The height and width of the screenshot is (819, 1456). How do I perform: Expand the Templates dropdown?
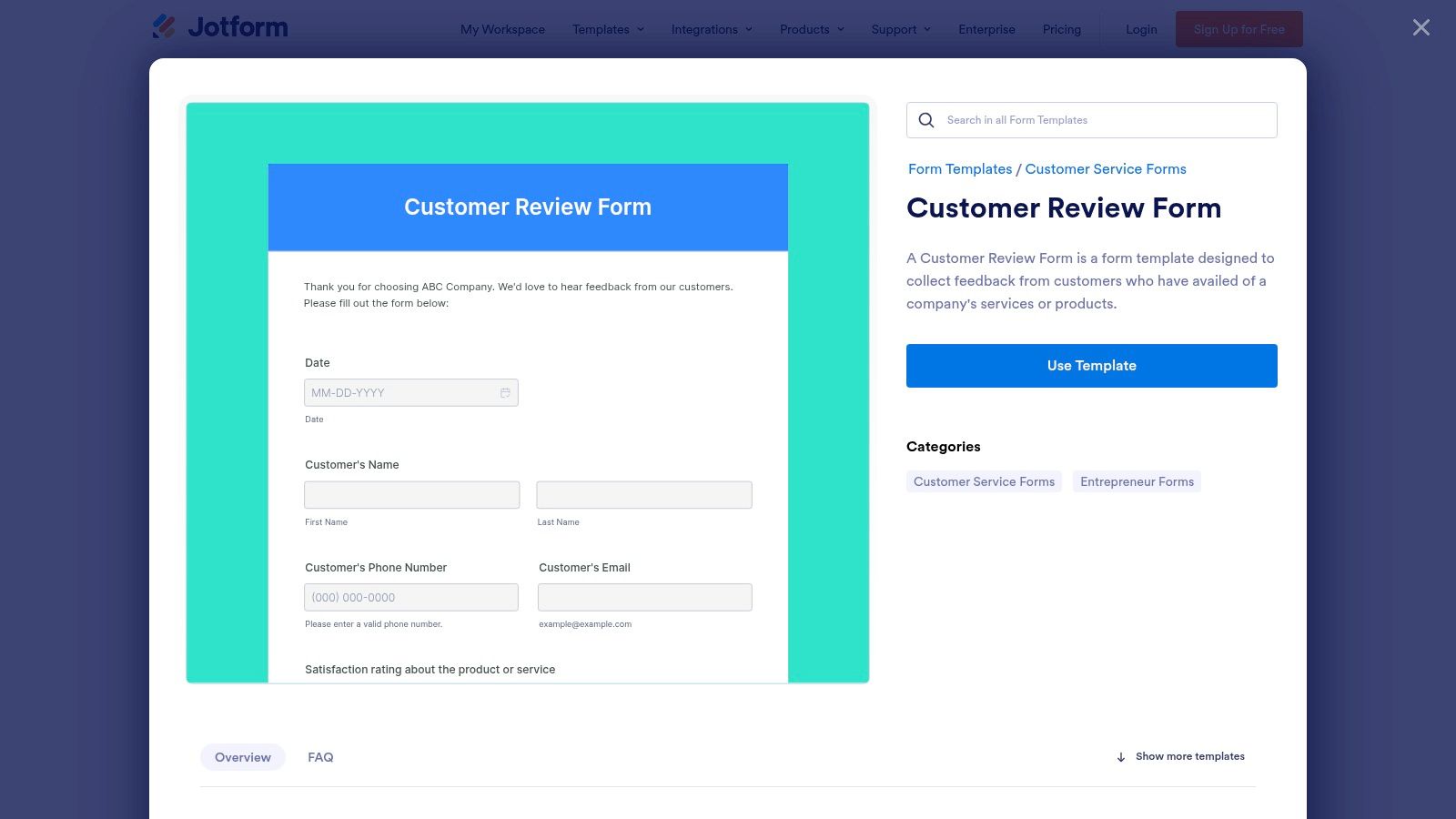(602, 29)
